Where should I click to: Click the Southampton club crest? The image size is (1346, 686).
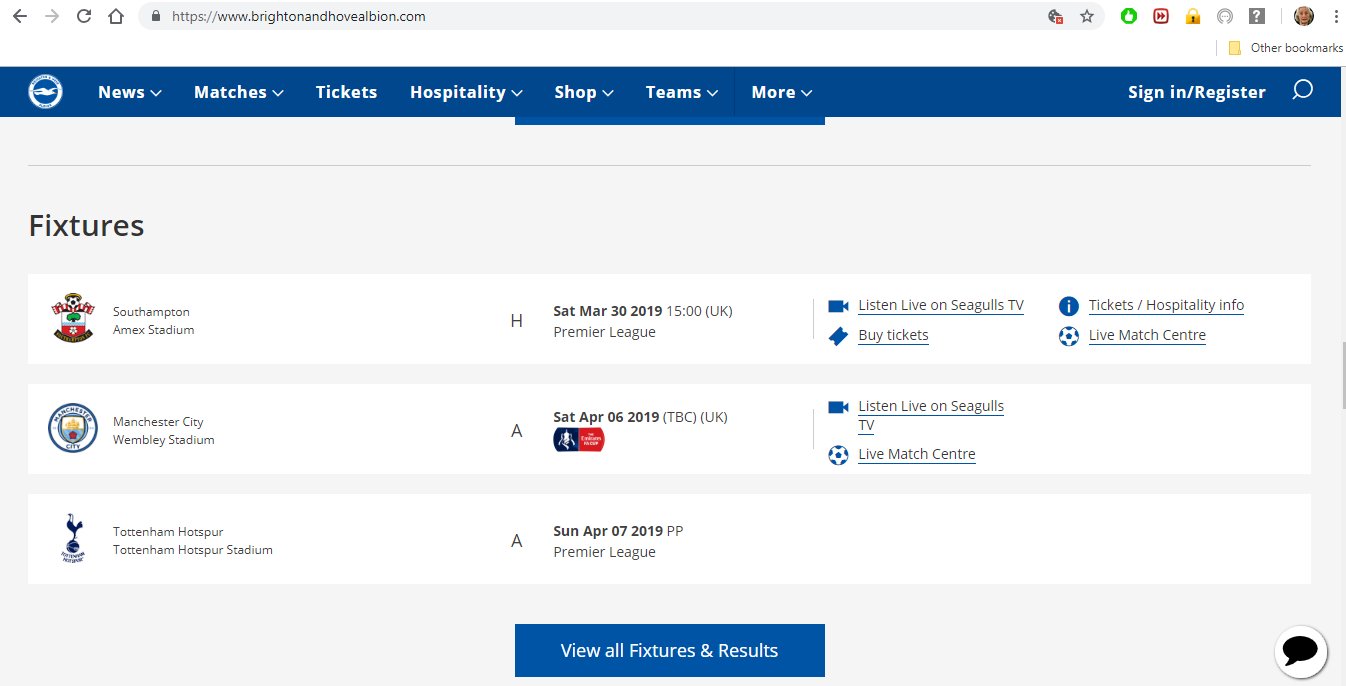(x=72, y=319)
